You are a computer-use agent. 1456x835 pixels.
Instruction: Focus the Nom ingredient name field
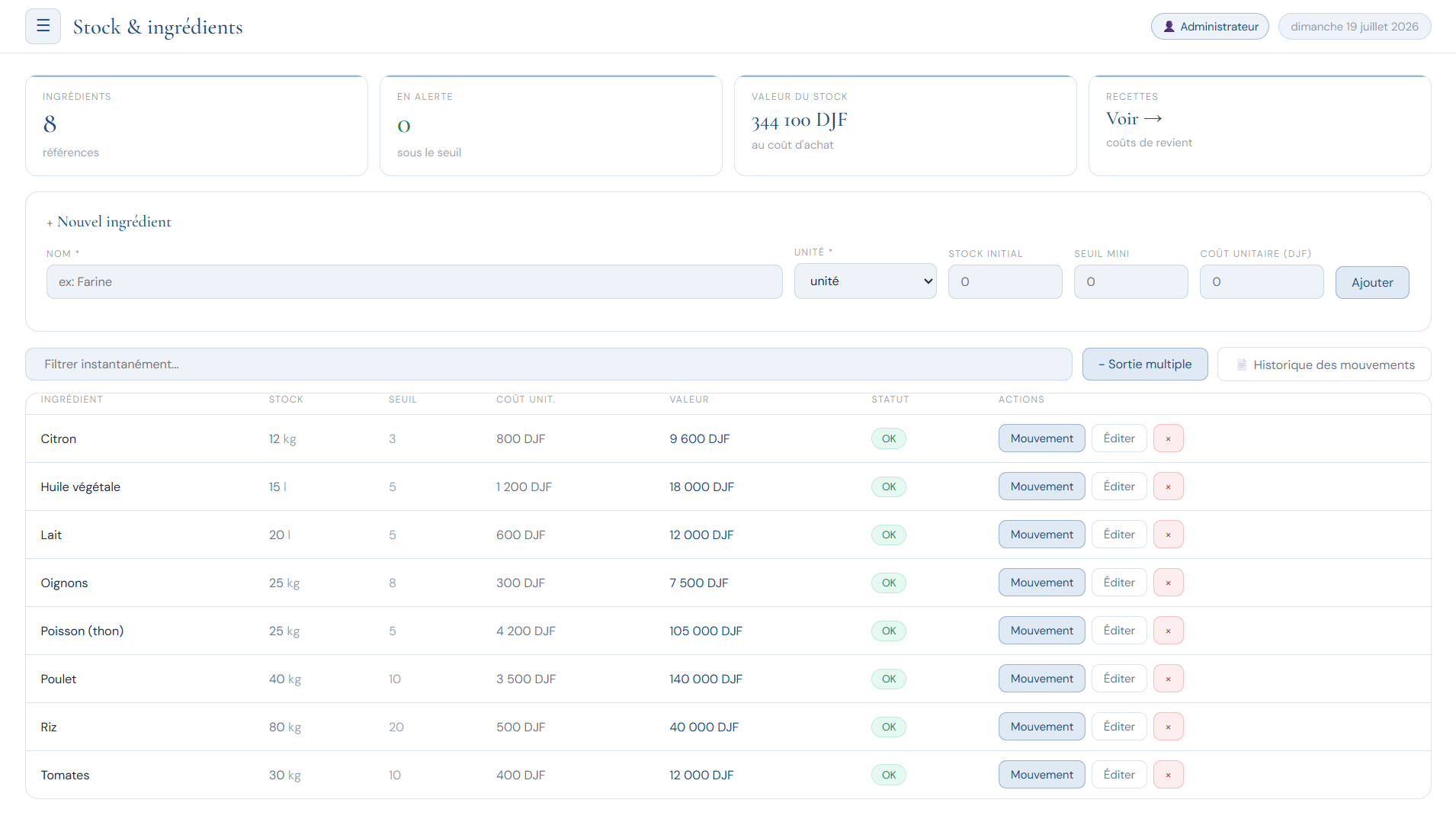point(414,282)
